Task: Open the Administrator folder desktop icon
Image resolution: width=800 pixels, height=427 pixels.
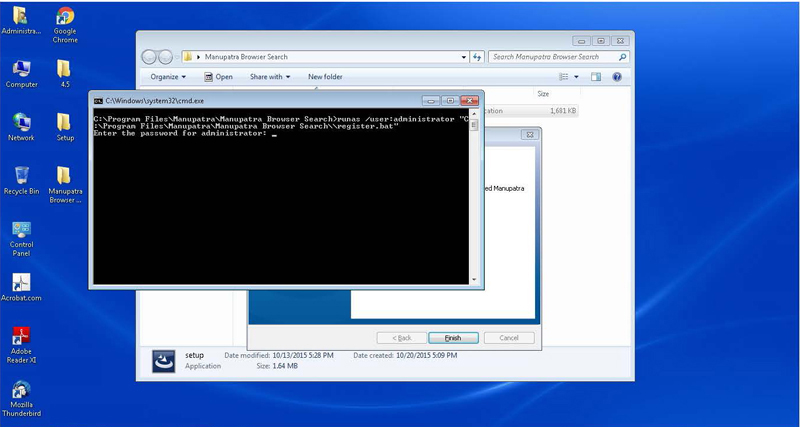Action: click(x=20, y=20)
